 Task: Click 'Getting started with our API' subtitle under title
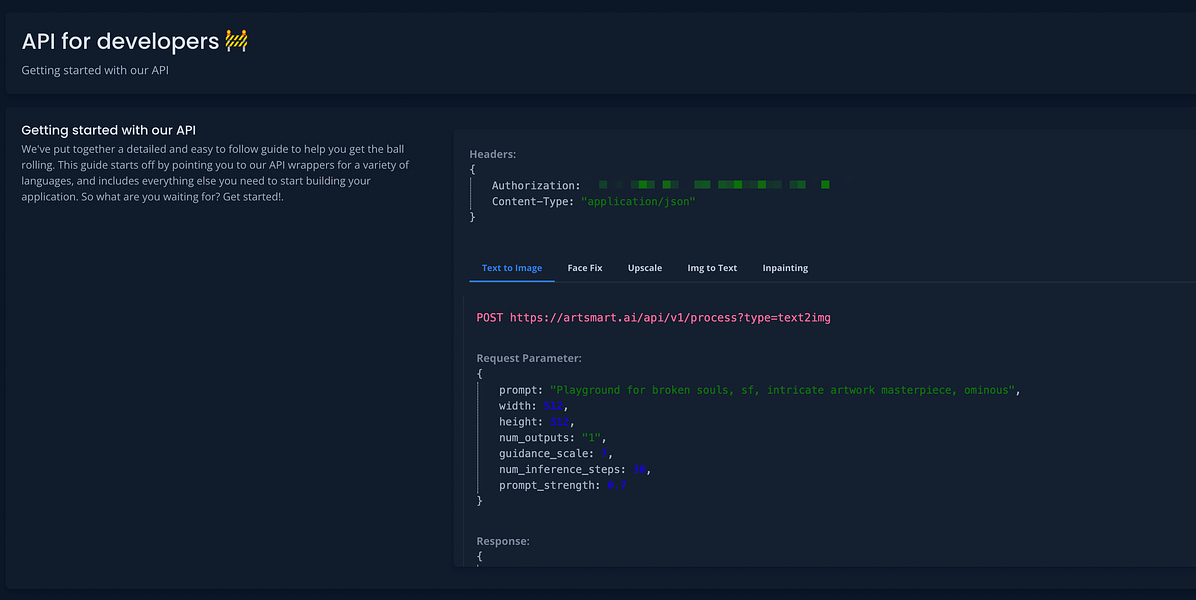tap(95, 70)
